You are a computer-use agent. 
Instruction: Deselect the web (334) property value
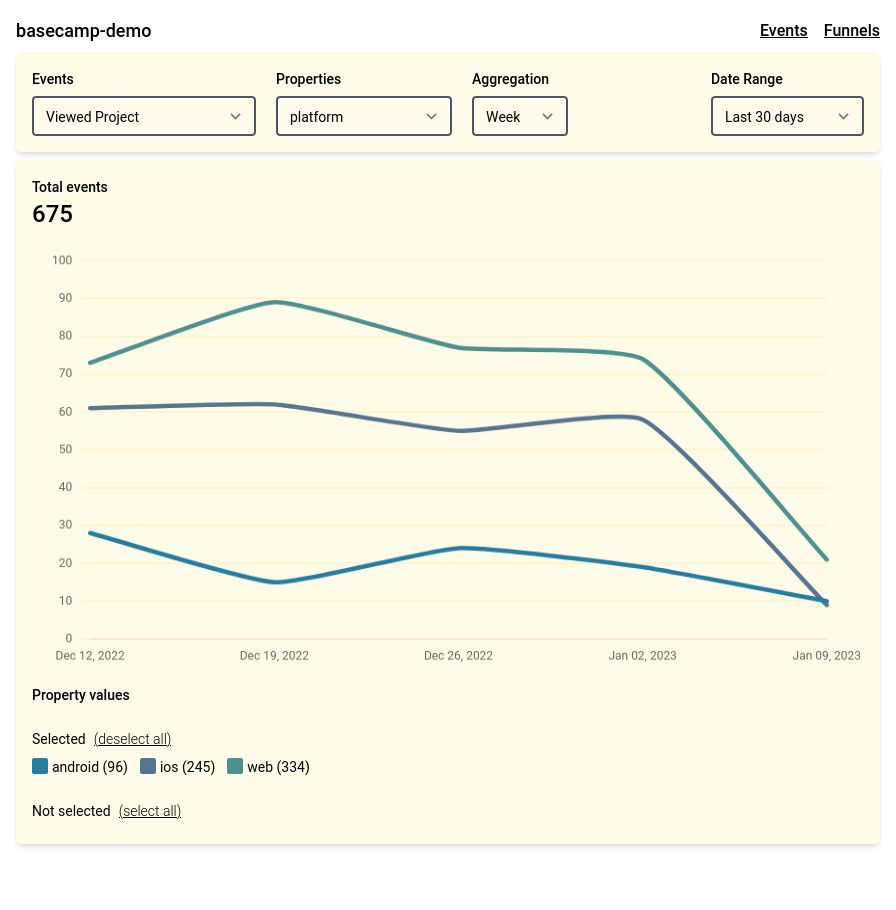click(x=269, y=767)
